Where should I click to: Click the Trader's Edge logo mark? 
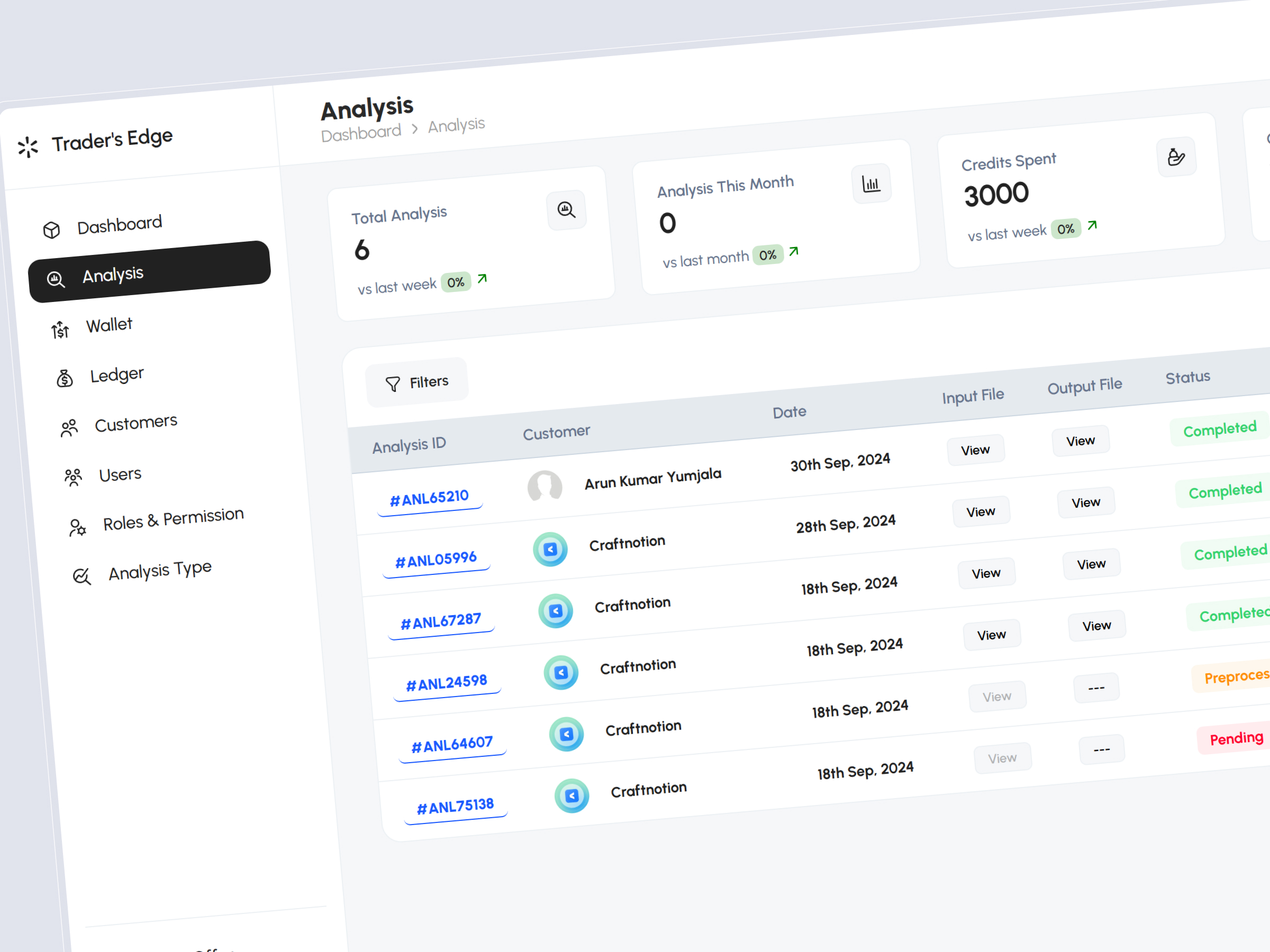tap(28, 147)
